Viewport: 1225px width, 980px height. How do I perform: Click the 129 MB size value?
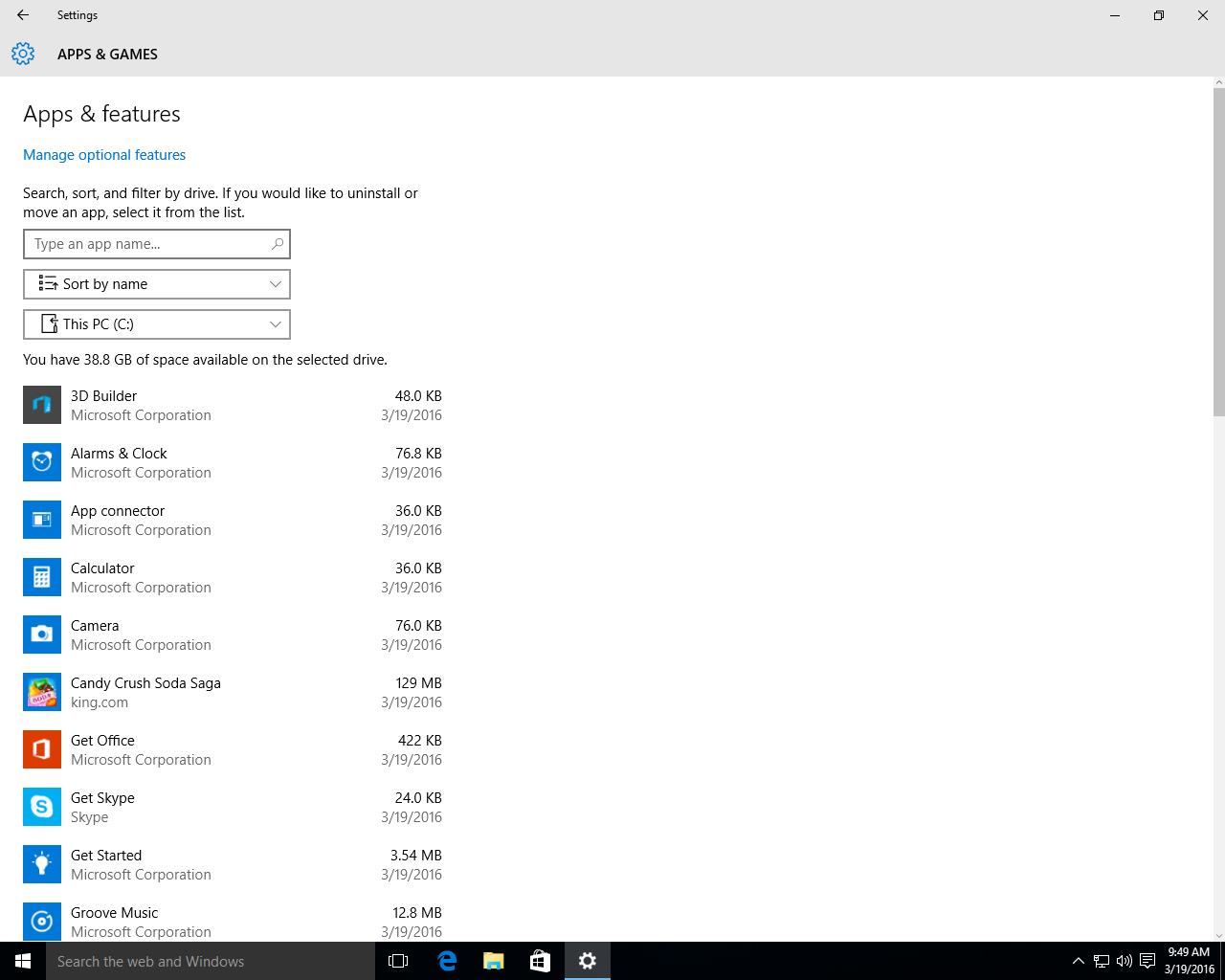point(419,682)
